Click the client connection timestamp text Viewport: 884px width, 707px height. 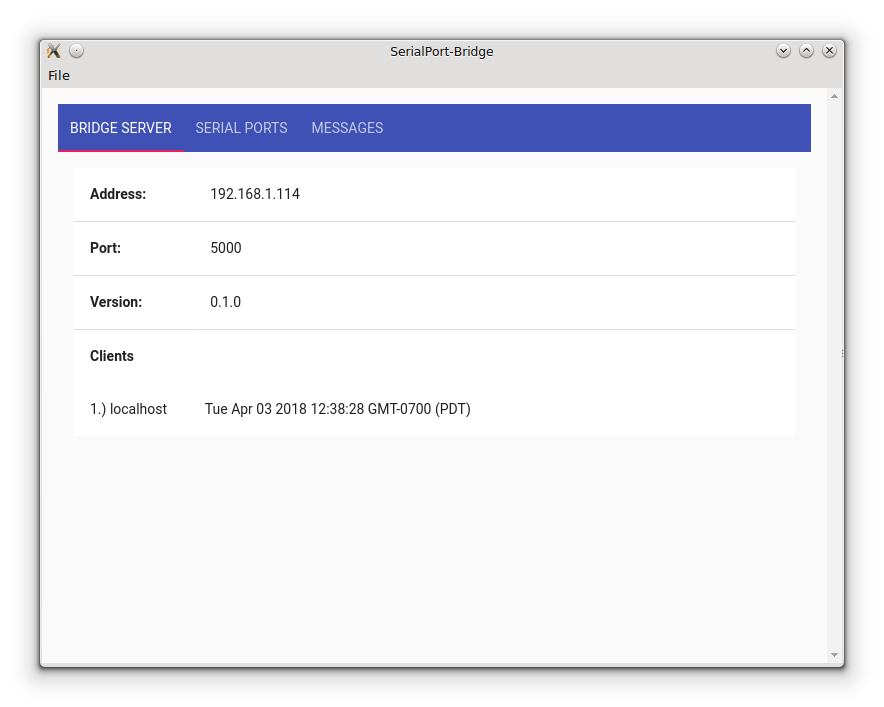click(x=338, y=409)
